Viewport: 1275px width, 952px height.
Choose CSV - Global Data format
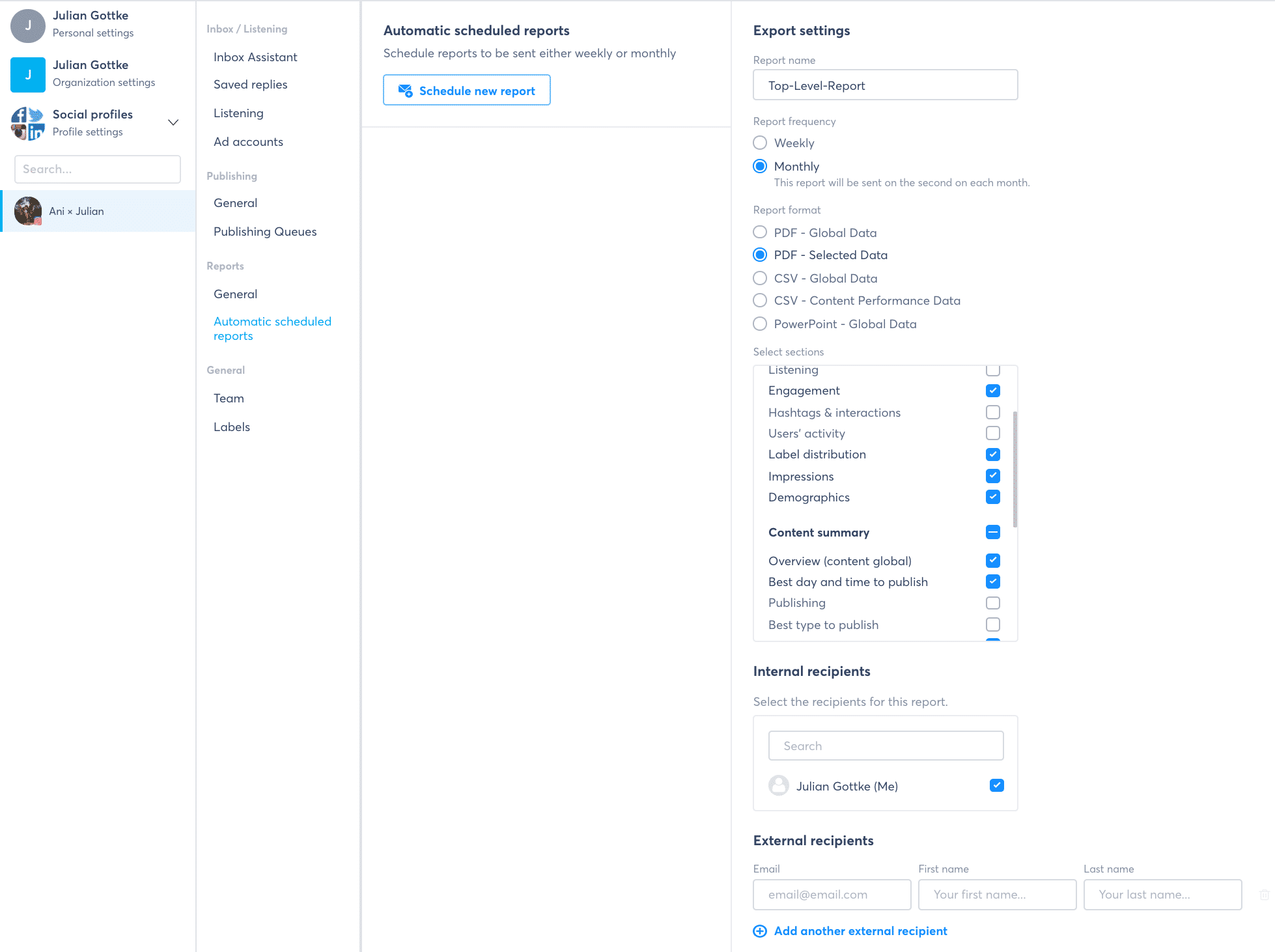(760, 278)
